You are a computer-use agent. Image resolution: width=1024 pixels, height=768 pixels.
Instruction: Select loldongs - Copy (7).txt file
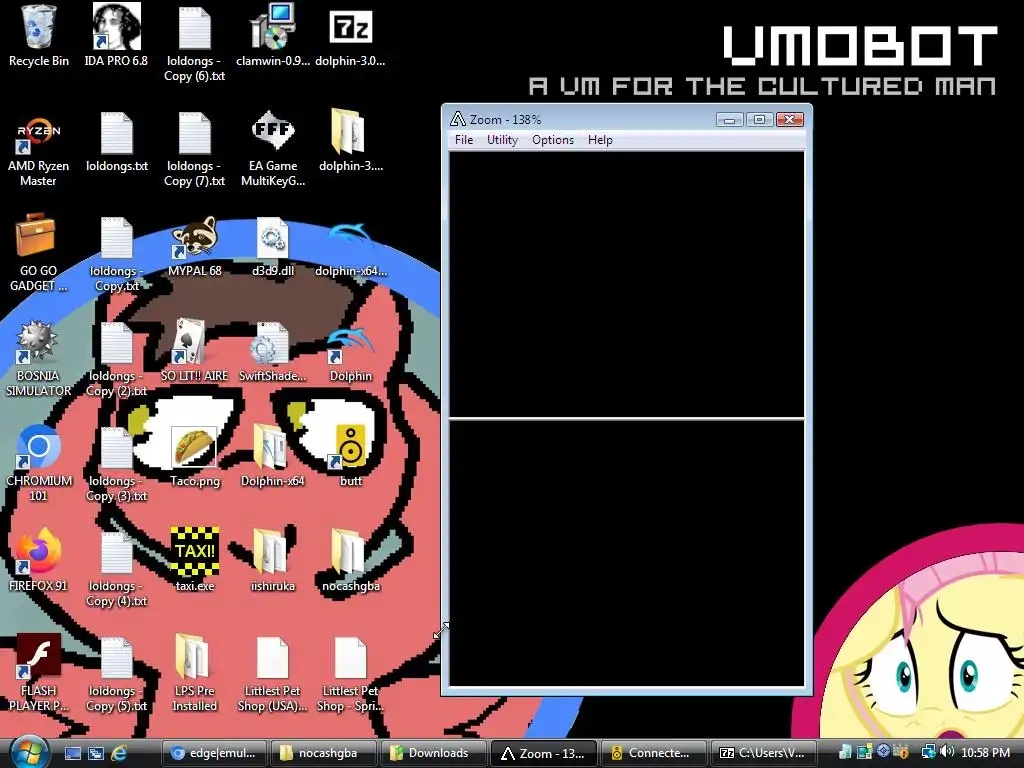pos(195,150)
